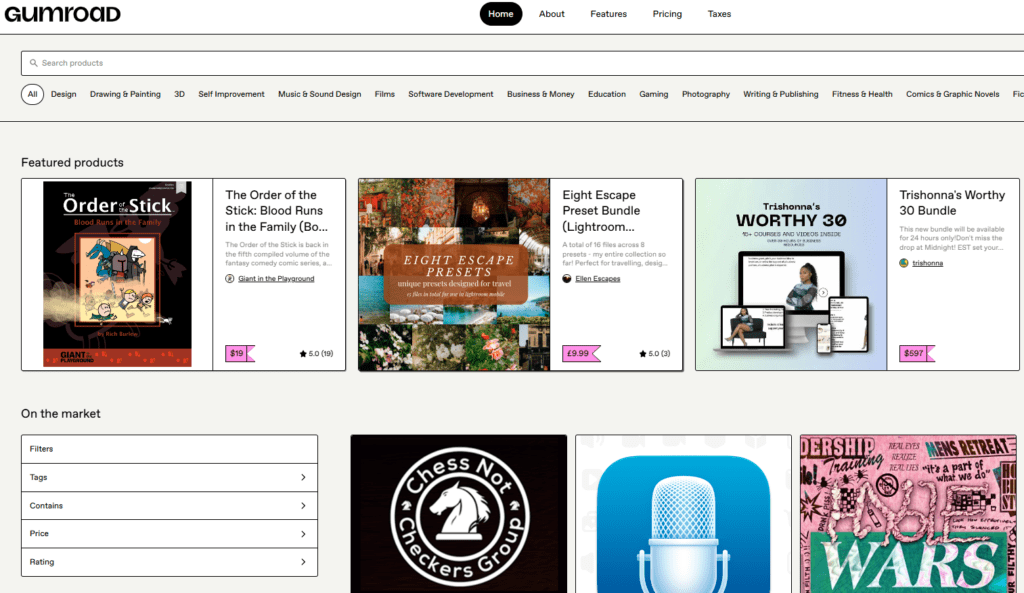
Task: Open the About page
Action: [552, 14]
